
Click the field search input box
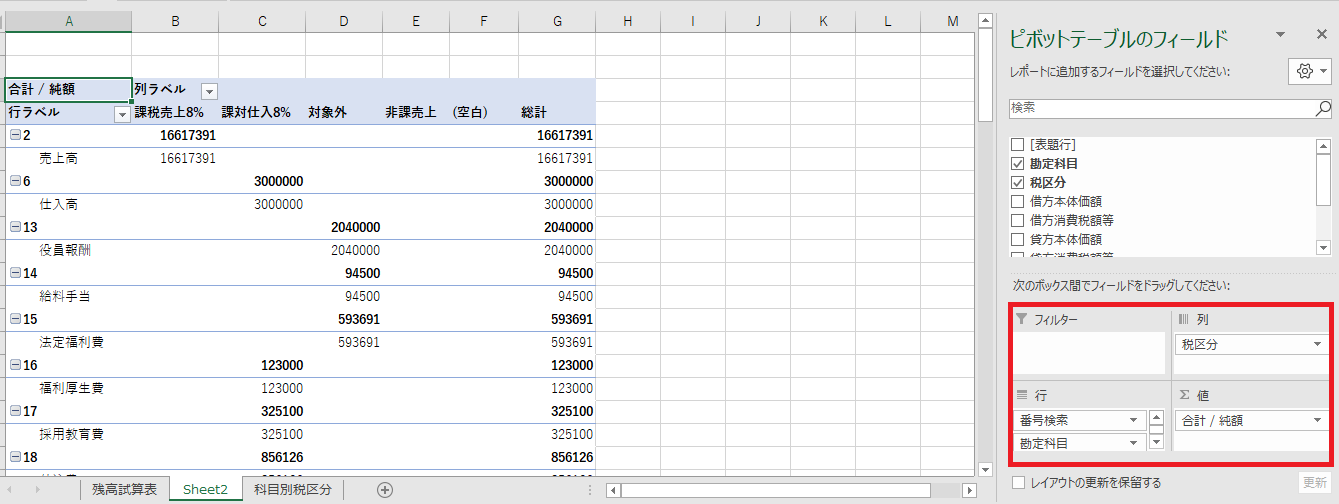[1158, 107]
